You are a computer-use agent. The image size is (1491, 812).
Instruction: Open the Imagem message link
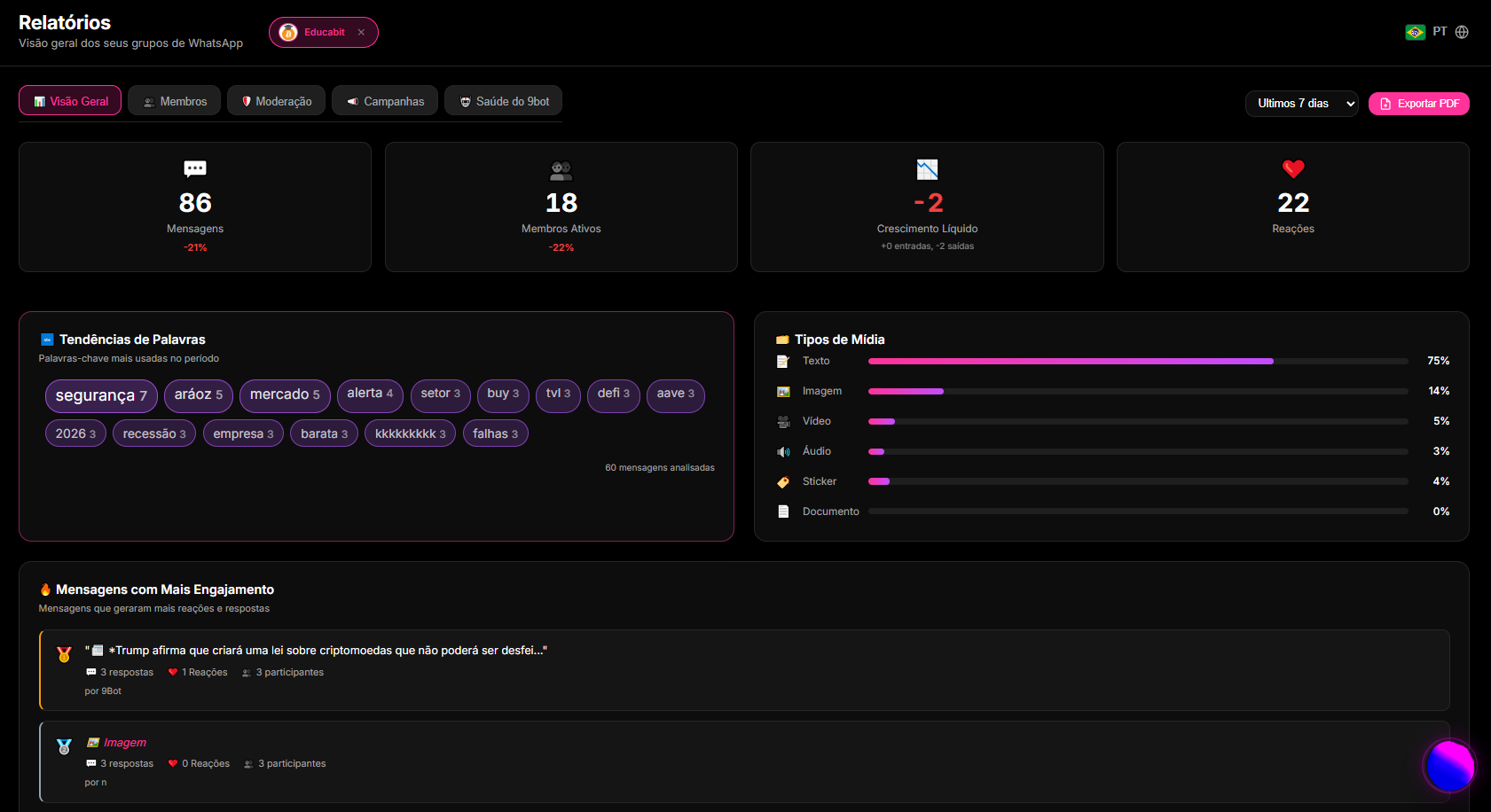click(x=125, y=743)
